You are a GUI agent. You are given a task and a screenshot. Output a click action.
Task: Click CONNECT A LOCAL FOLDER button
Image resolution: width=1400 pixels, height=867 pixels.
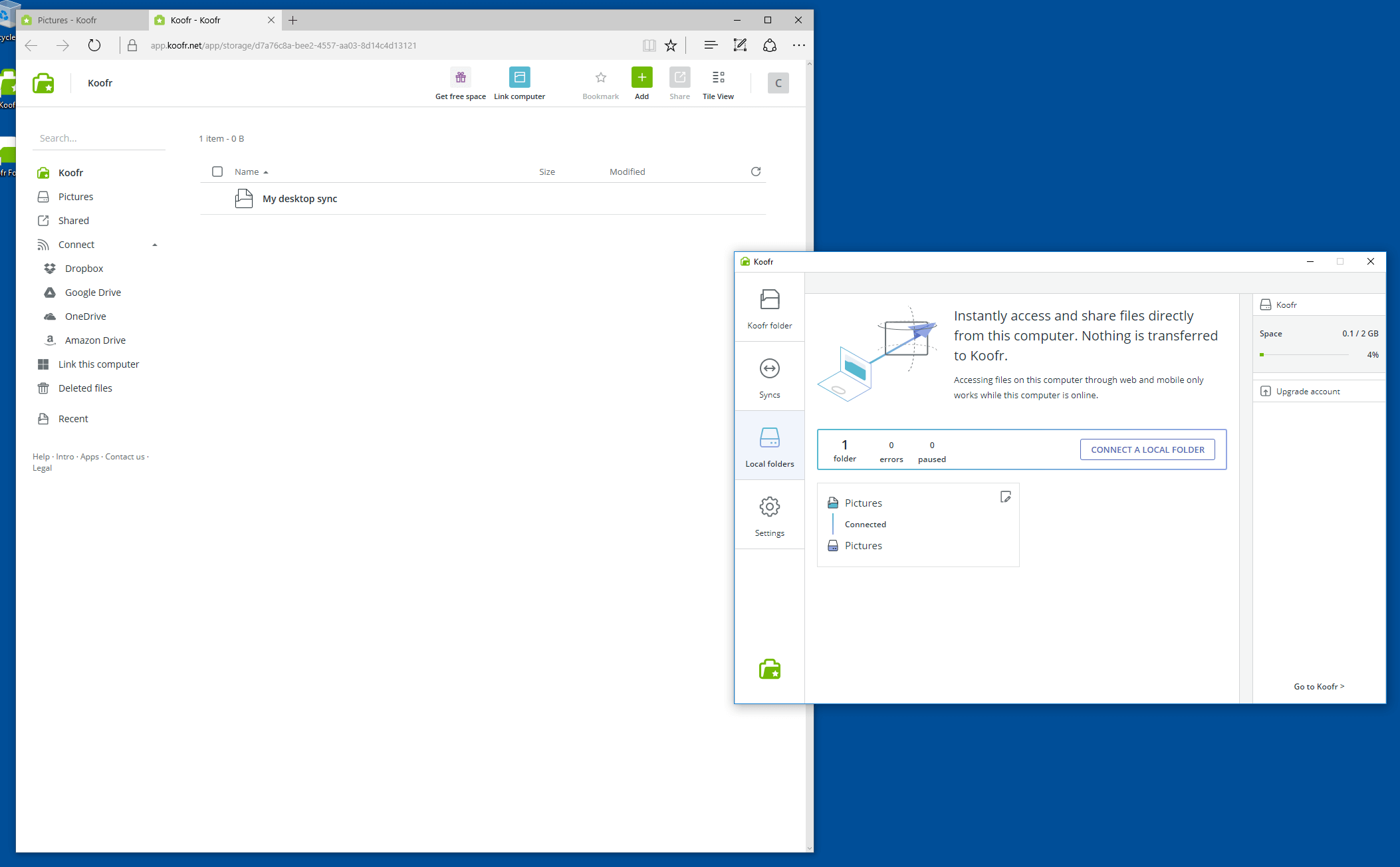(1147, 449)
